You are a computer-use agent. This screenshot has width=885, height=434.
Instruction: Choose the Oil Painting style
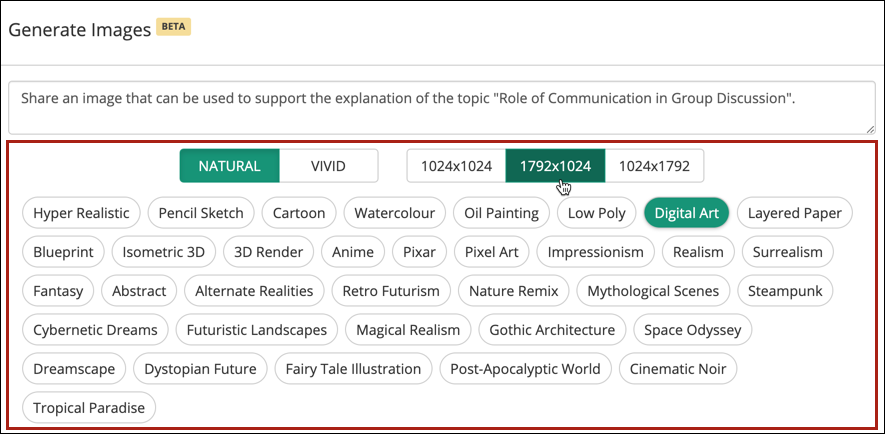click(x=501, y=213)
